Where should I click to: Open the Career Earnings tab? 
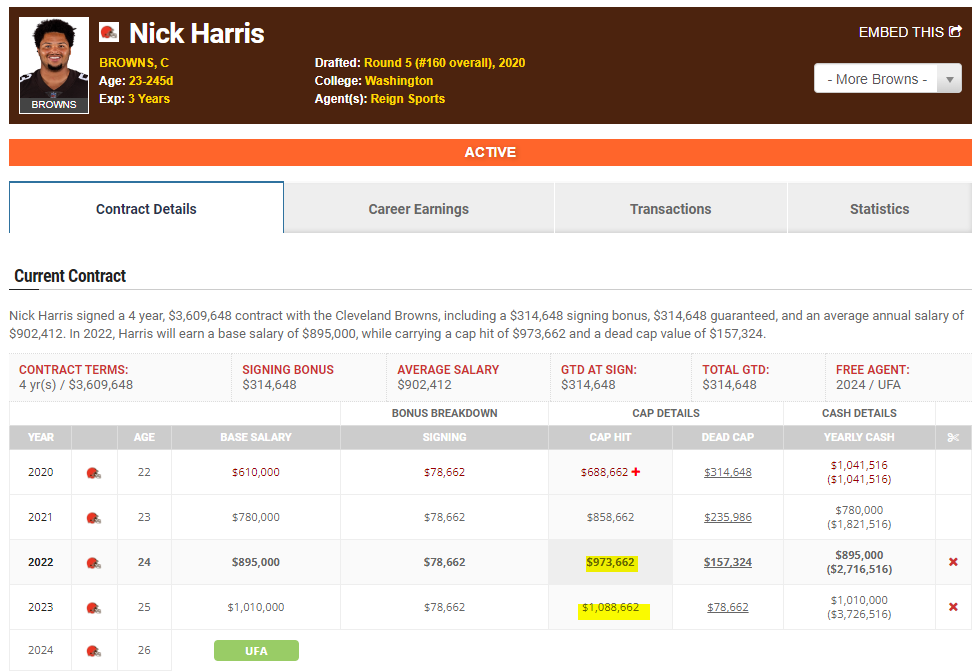point(418,209)
